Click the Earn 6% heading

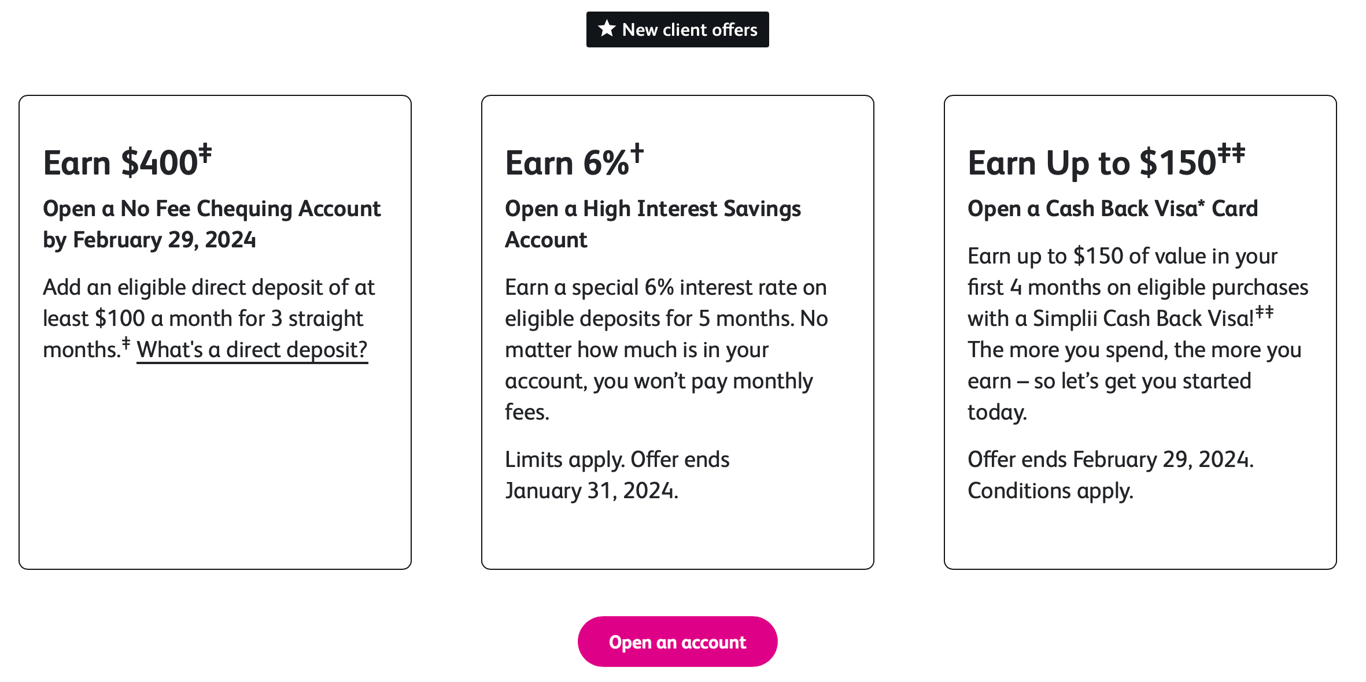[x=574, y=162]
